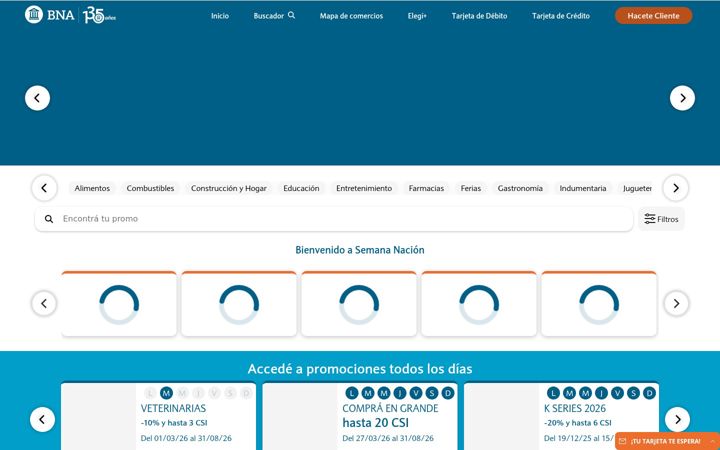Viewport: 720px width, 450px height.
Task: Click the text 'Del 01/03/26 al 31/08/26'
Action: [x=186, y=439]
